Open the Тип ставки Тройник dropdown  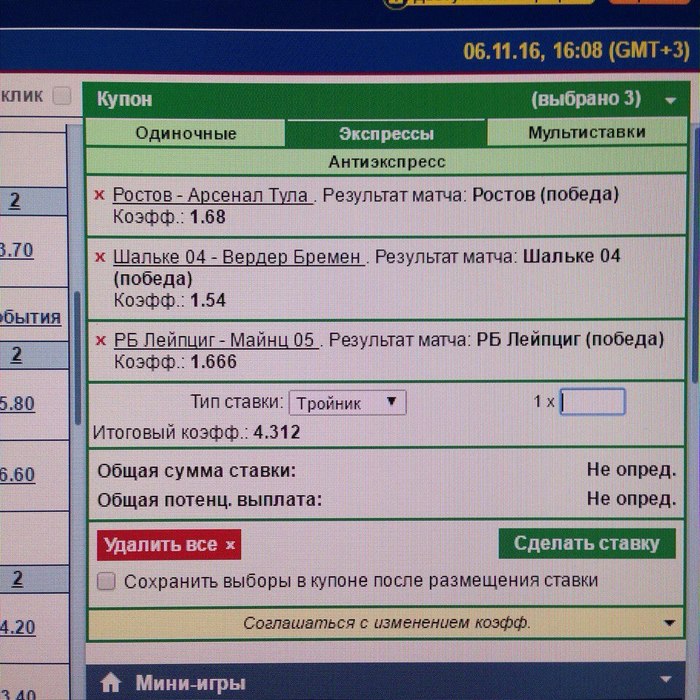347,403
